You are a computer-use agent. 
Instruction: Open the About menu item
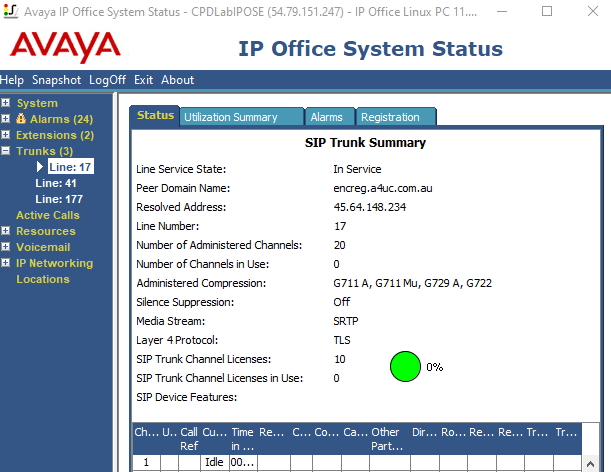[178, 80]
